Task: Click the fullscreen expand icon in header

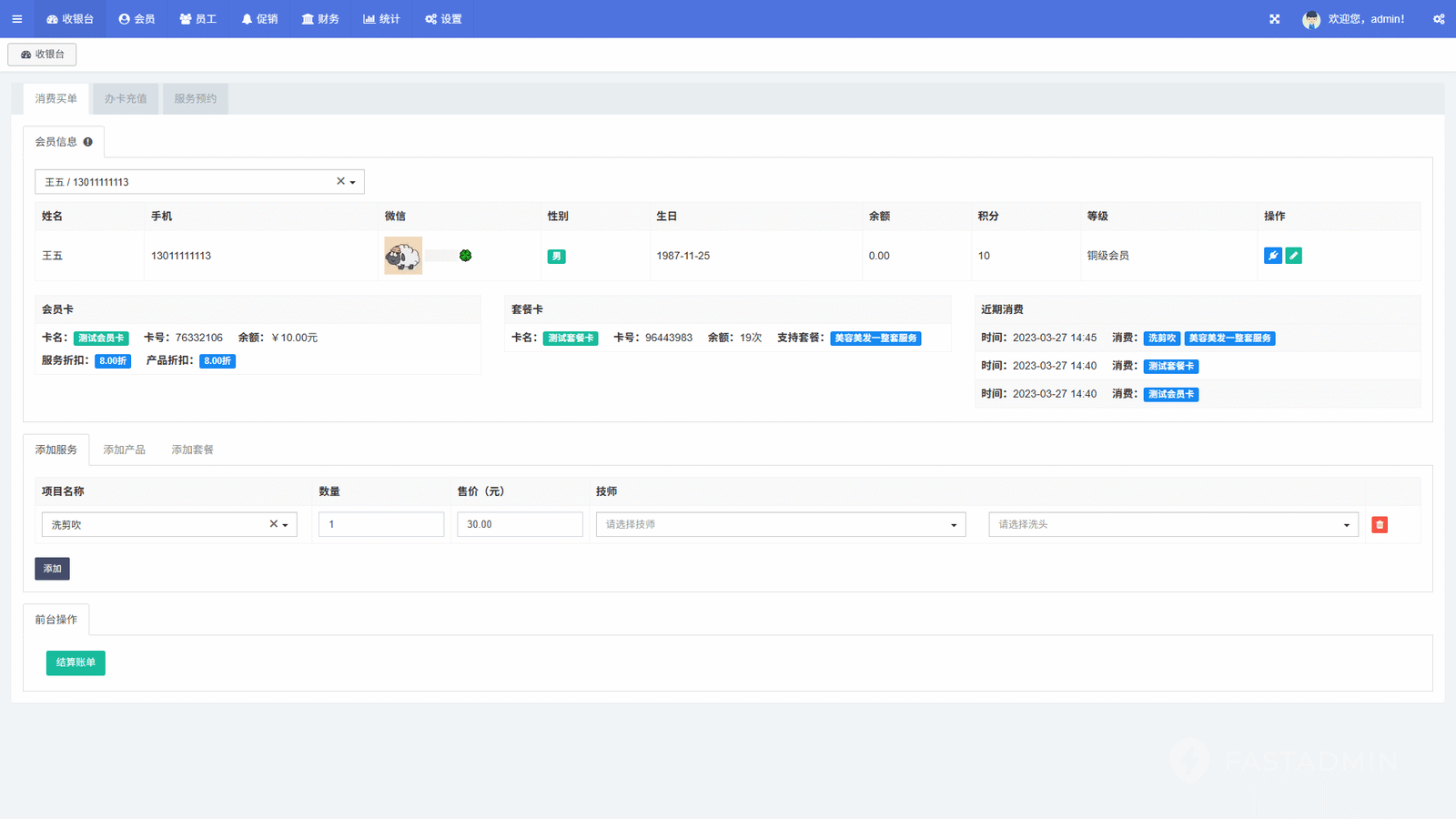Action: (x=1274, y=19)
